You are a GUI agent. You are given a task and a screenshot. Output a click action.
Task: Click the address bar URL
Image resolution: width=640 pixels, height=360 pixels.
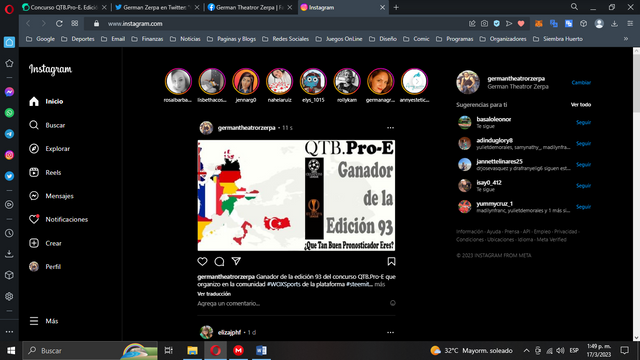pos(135,24)
